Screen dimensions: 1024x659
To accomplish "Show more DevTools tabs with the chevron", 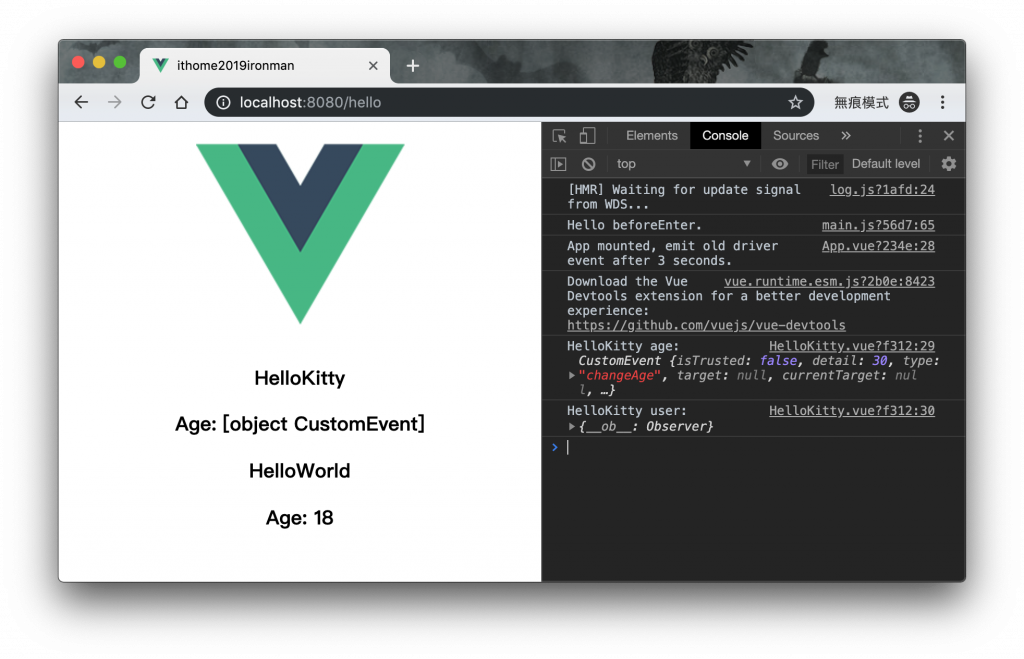I will click(x=846, y=136).
